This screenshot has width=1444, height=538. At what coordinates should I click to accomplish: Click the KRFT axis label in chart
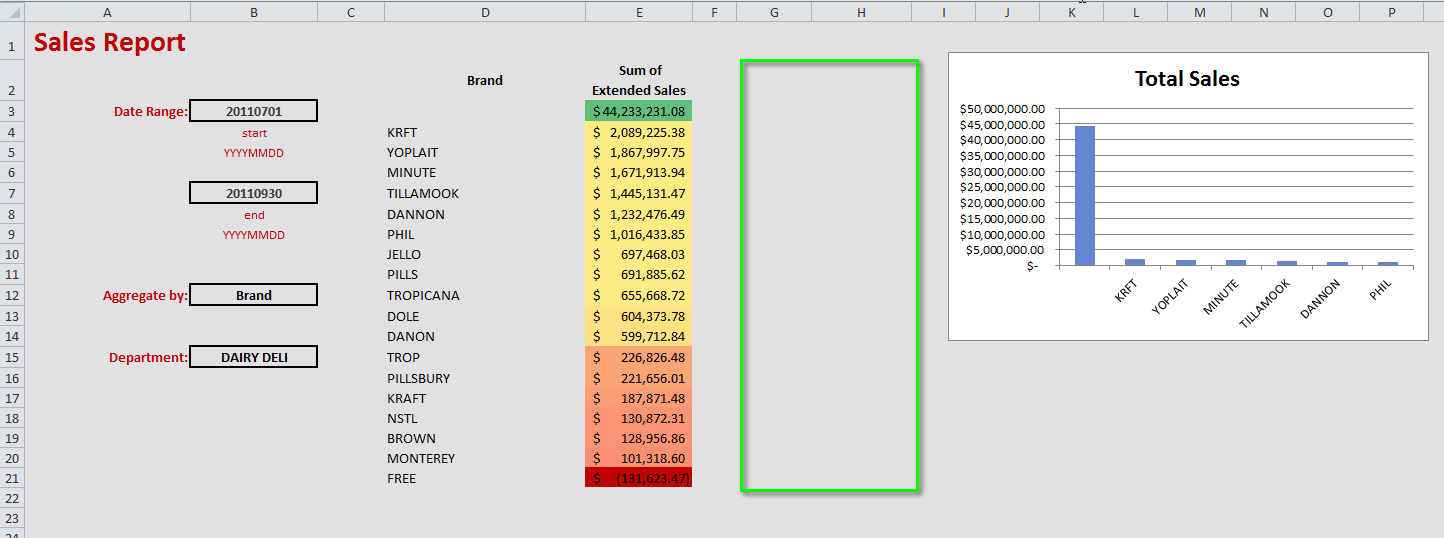pyautogui.click(x=1127, y=291)
